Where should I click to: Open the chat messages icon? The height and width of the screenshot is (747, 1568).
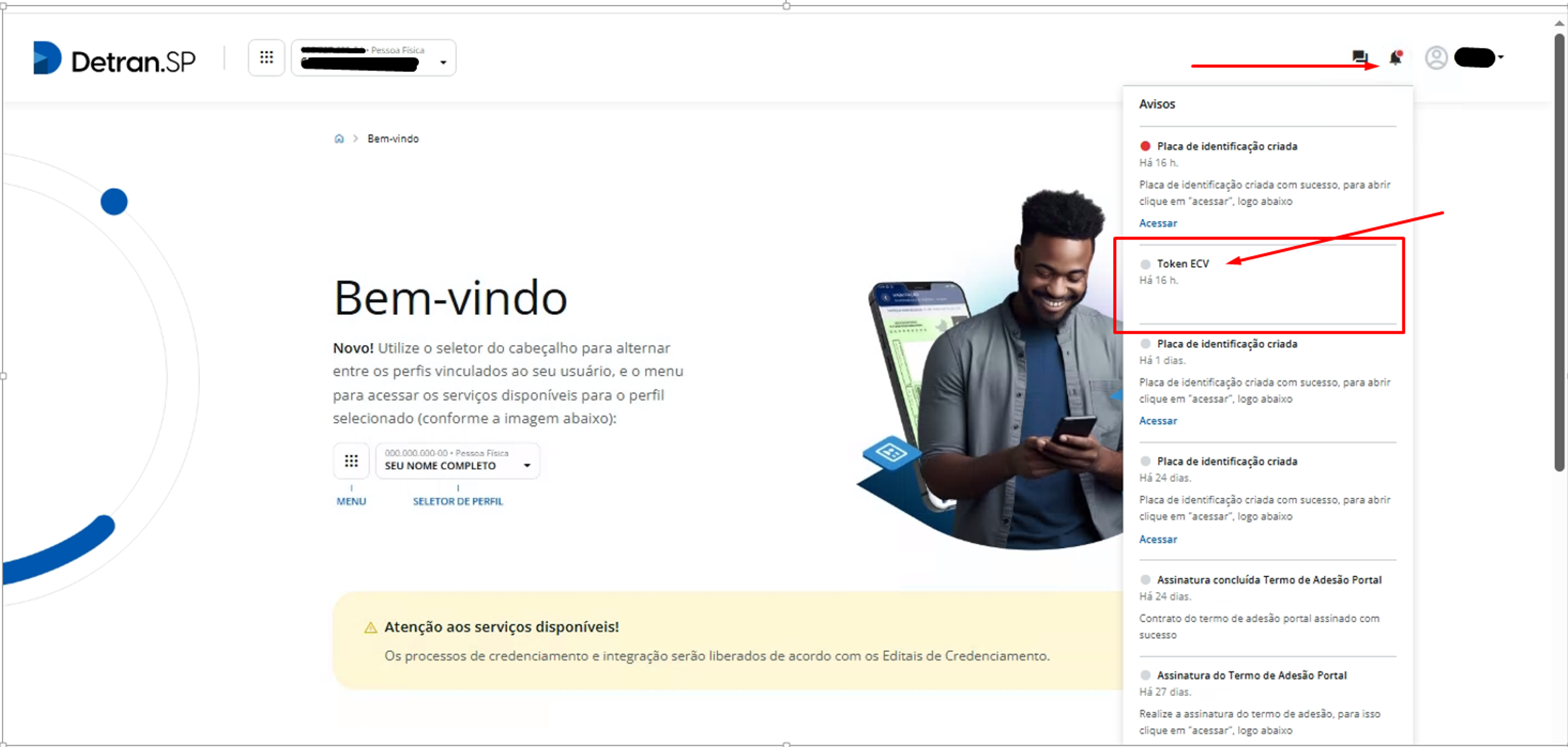pos(1359,57)
